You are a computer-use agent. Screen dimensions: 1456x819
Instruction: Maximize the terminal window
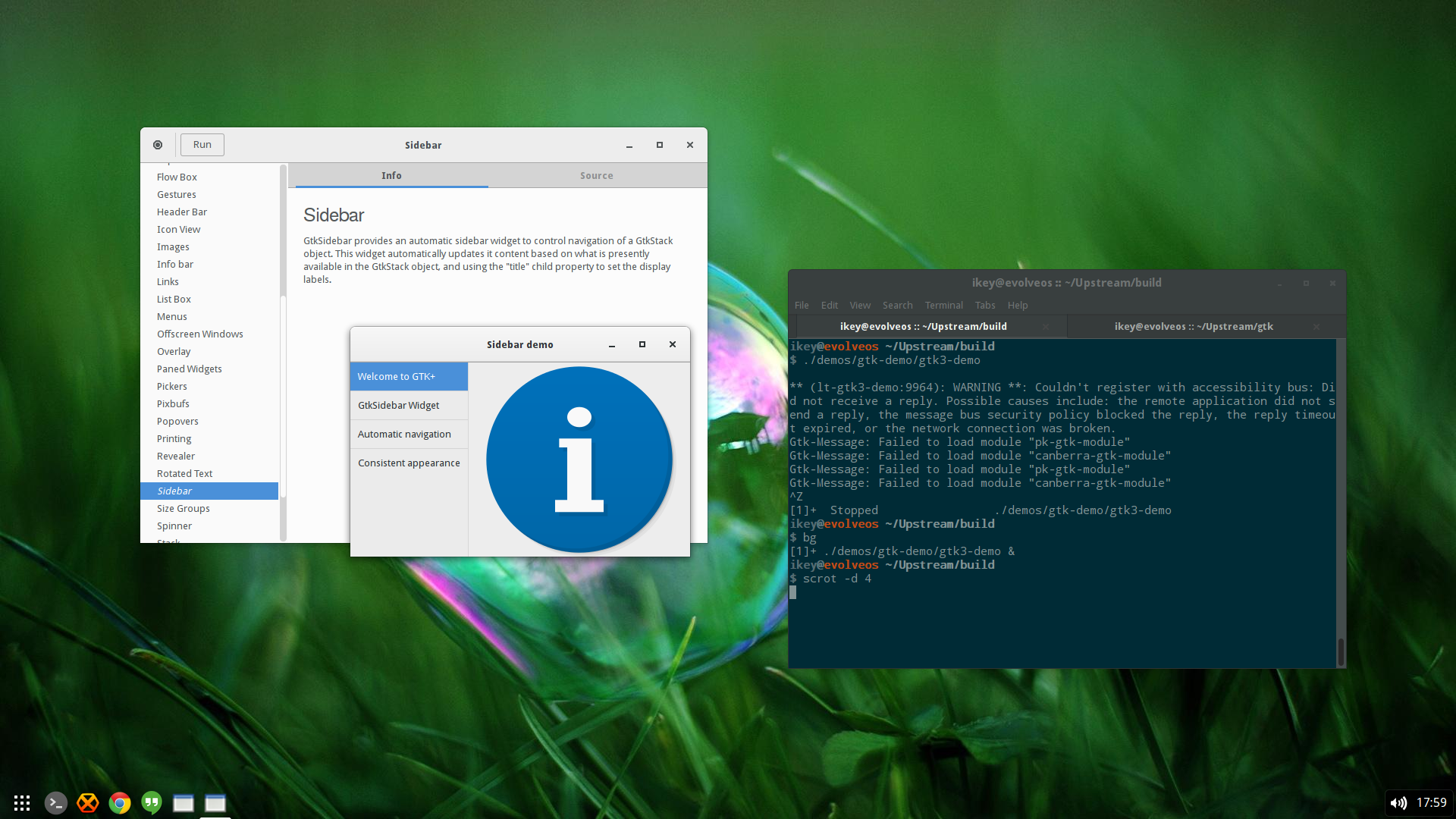tap(1306, 283)
